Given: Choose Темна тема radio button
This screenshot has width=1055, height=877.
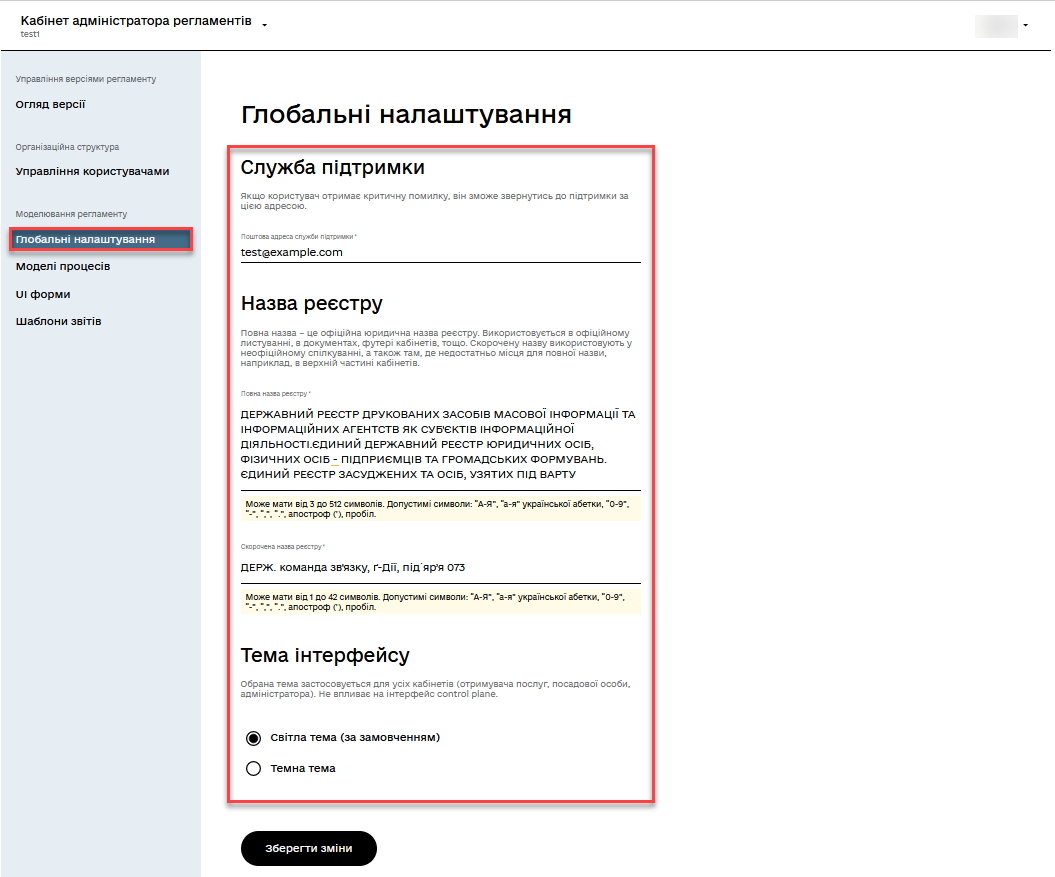Looking at the screenshot, I should pyautogui.click(x=254, y=769).
